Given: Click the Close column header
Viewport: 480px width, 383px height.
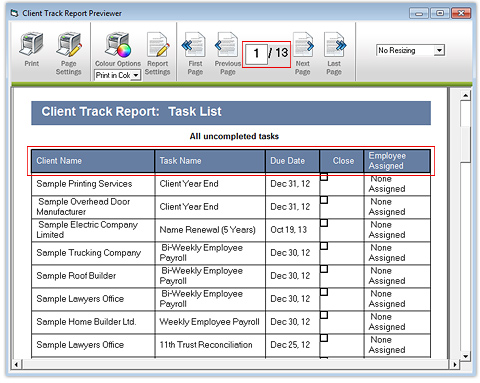Looking at the screenshot, I should 342,161.
